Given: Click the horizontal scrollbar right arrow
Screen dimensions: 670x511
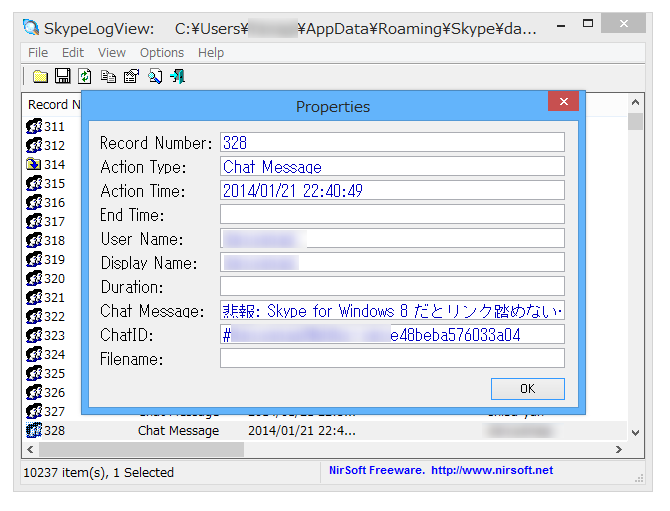Looking at the screenshot, I should (619, 449).
